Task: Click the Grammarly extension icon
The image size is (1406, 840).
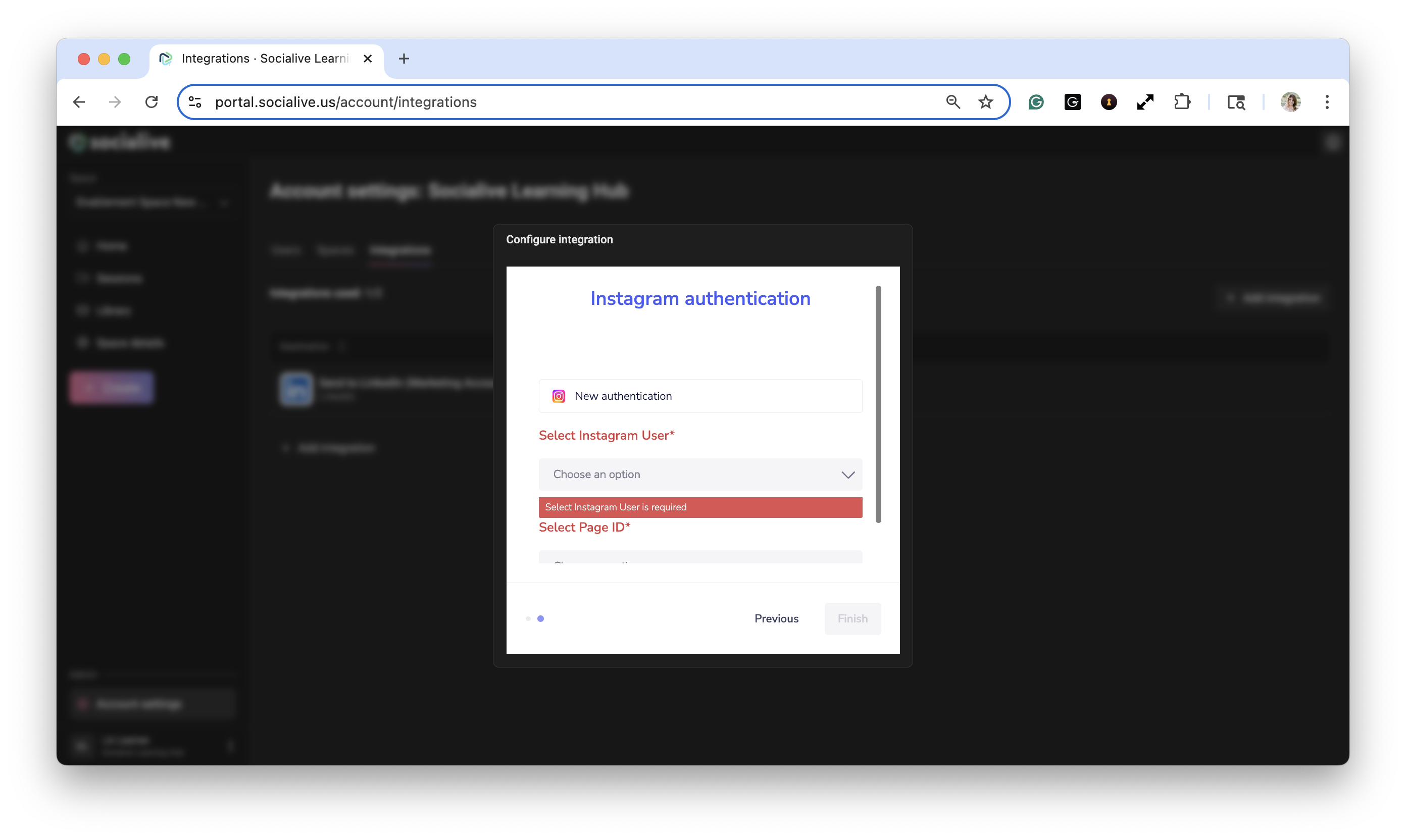Action: (x=1036, y=102)
